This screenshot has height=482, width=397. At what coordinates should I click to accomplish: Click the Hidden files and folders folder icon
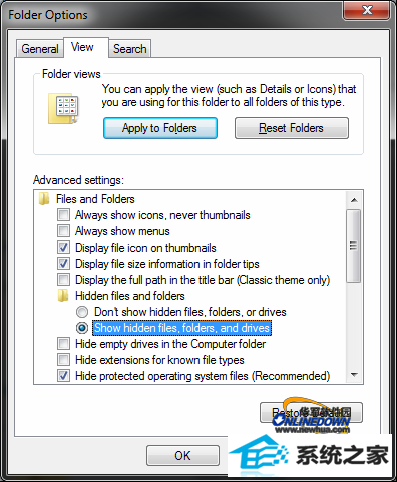(x=63, y=296)
